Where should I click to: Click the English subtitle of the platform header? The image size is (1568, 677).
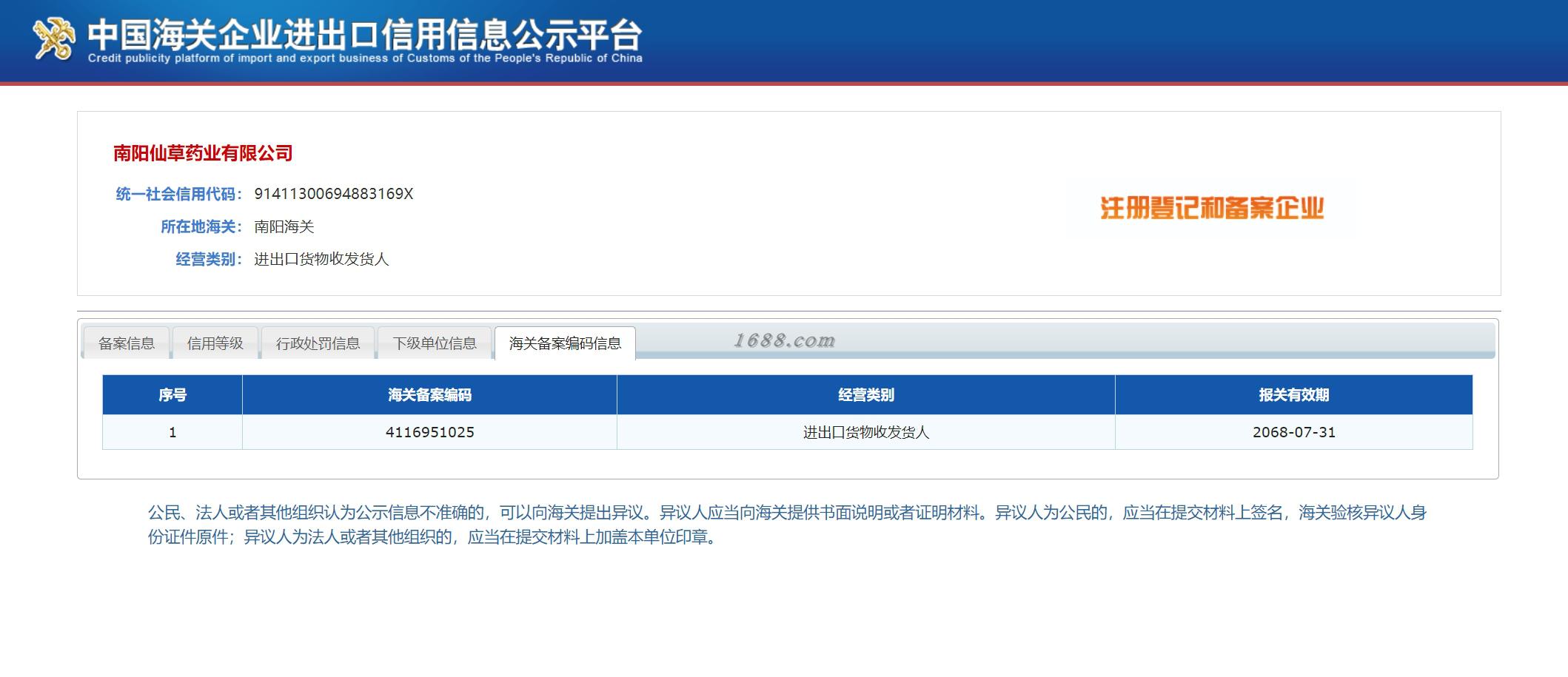point(365,58)
